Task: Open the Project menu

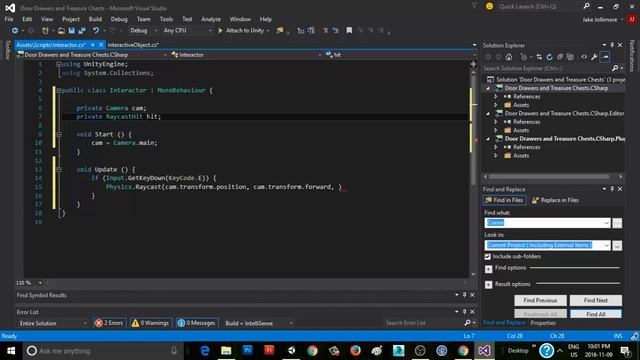Action: tap(71, 19)
